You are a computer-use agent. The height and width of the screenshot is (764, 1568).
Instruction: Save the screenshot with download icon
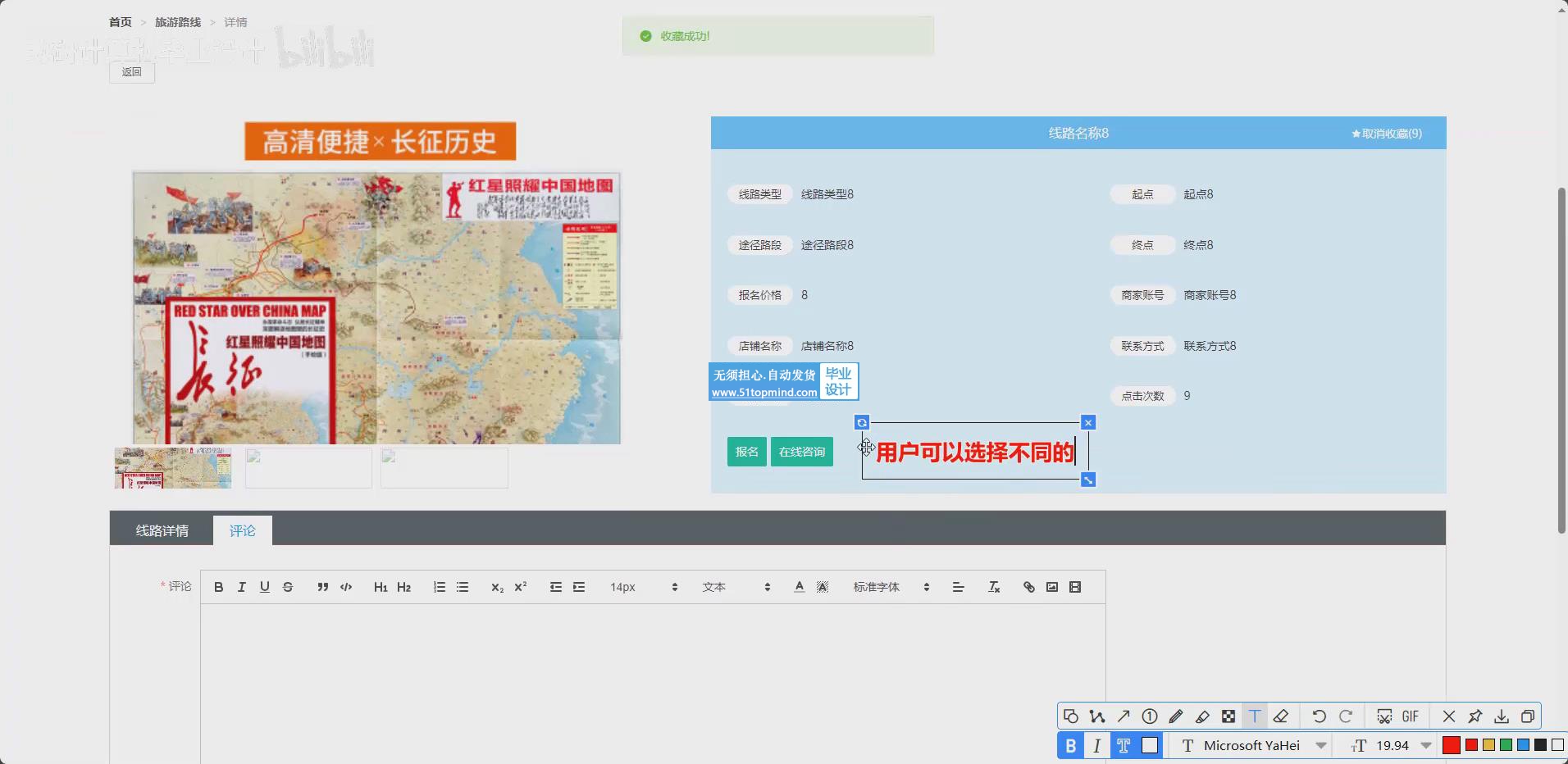1502,716
